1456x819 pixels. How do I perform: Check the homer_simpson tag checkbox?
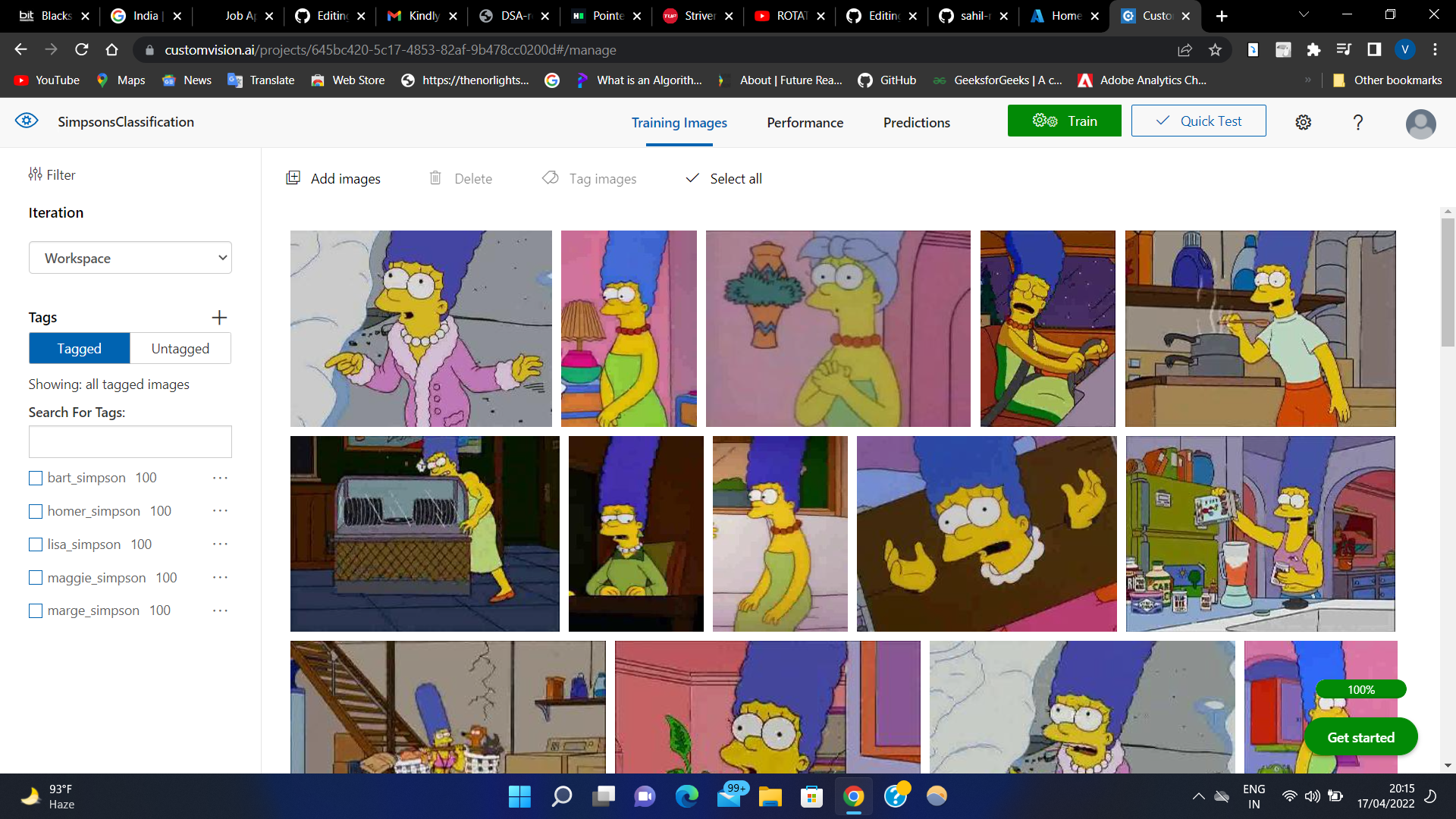click(35, 511)
